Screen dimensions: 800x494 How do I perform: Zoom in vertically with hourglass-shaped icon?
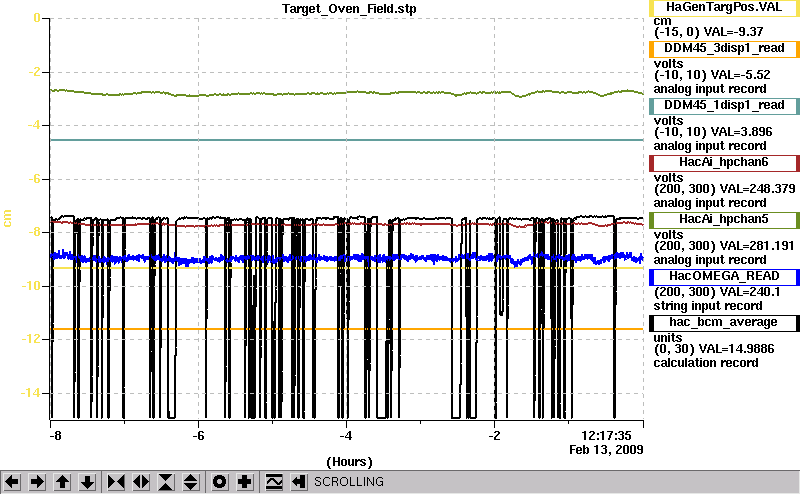point(166,482)
